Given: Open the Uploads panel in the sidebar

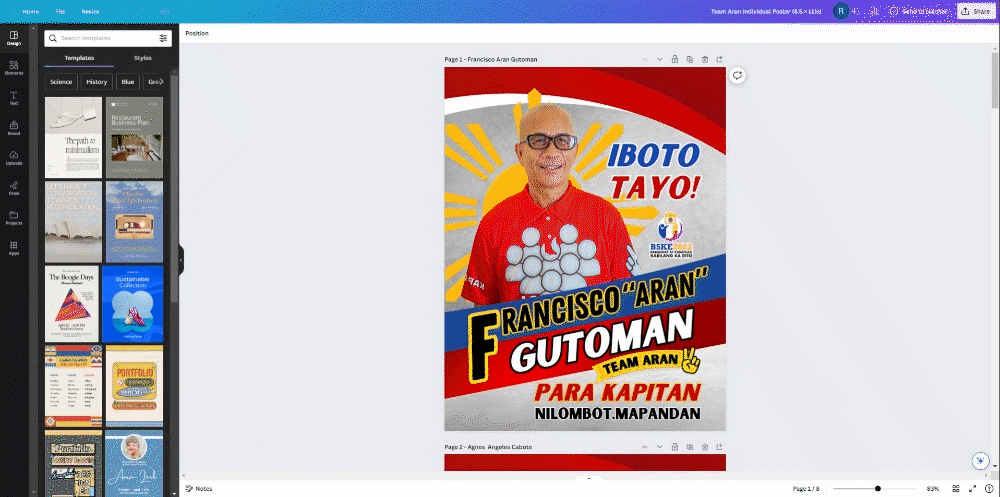Looking at the screenshot, I should click(x=14, y=158).
